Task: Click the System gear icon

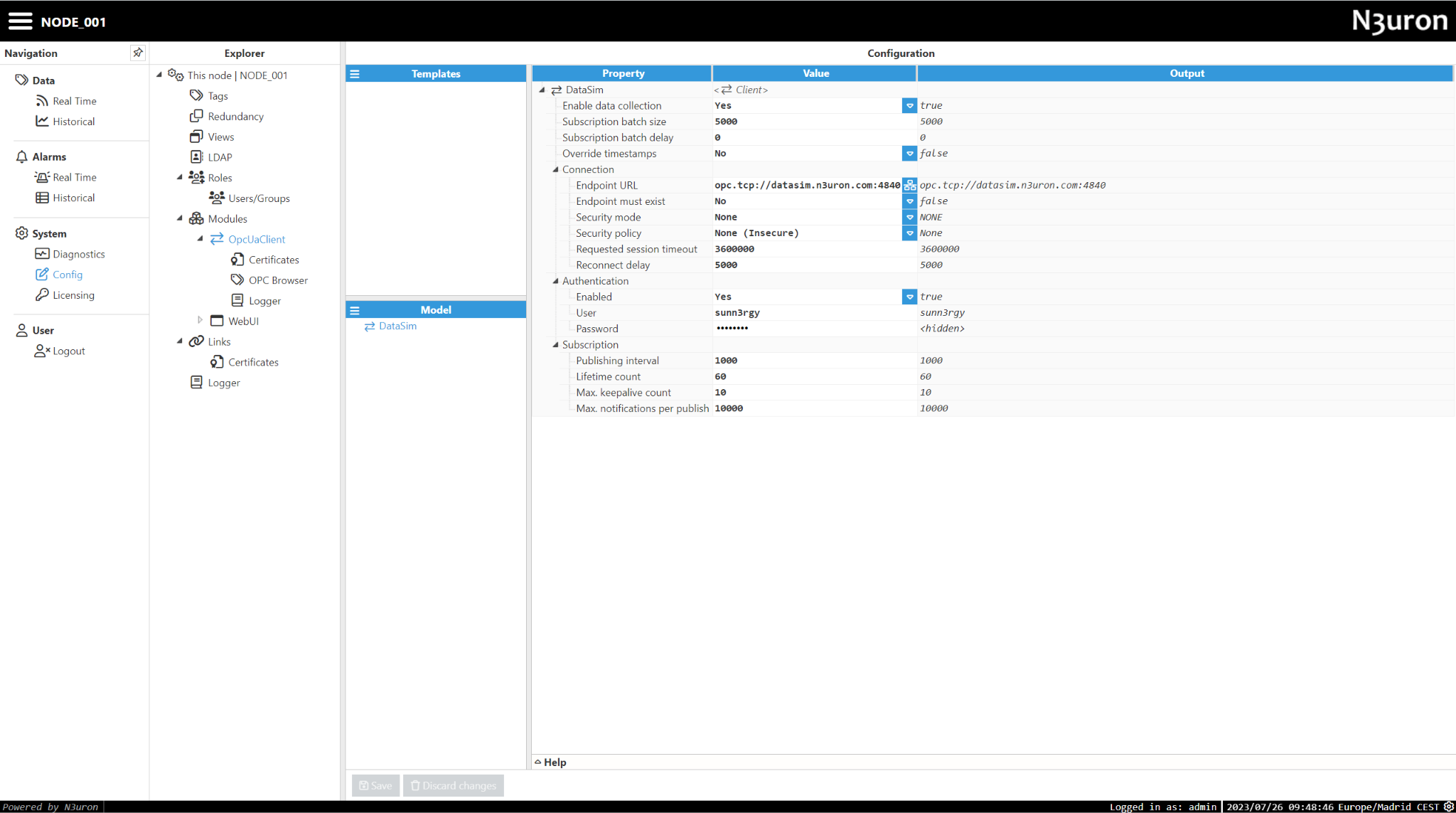Action: click(22, 233)
